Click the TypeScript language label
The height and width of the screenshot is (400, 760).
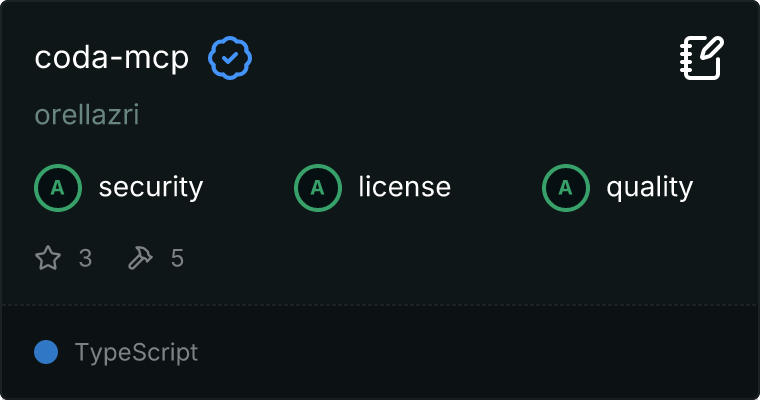tap(136, 352)
